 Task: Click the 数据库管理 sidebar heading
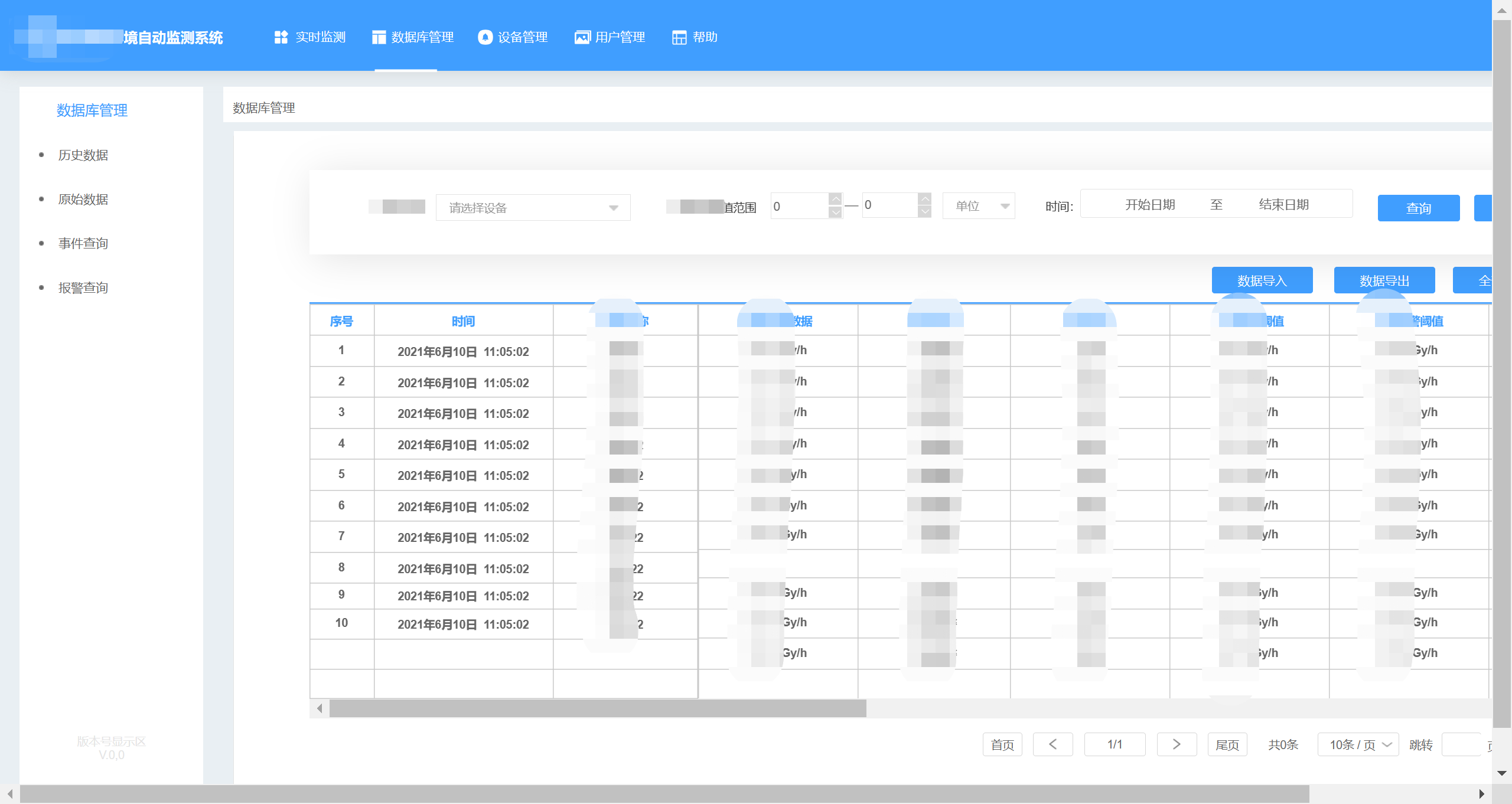[x=92, y=110]
